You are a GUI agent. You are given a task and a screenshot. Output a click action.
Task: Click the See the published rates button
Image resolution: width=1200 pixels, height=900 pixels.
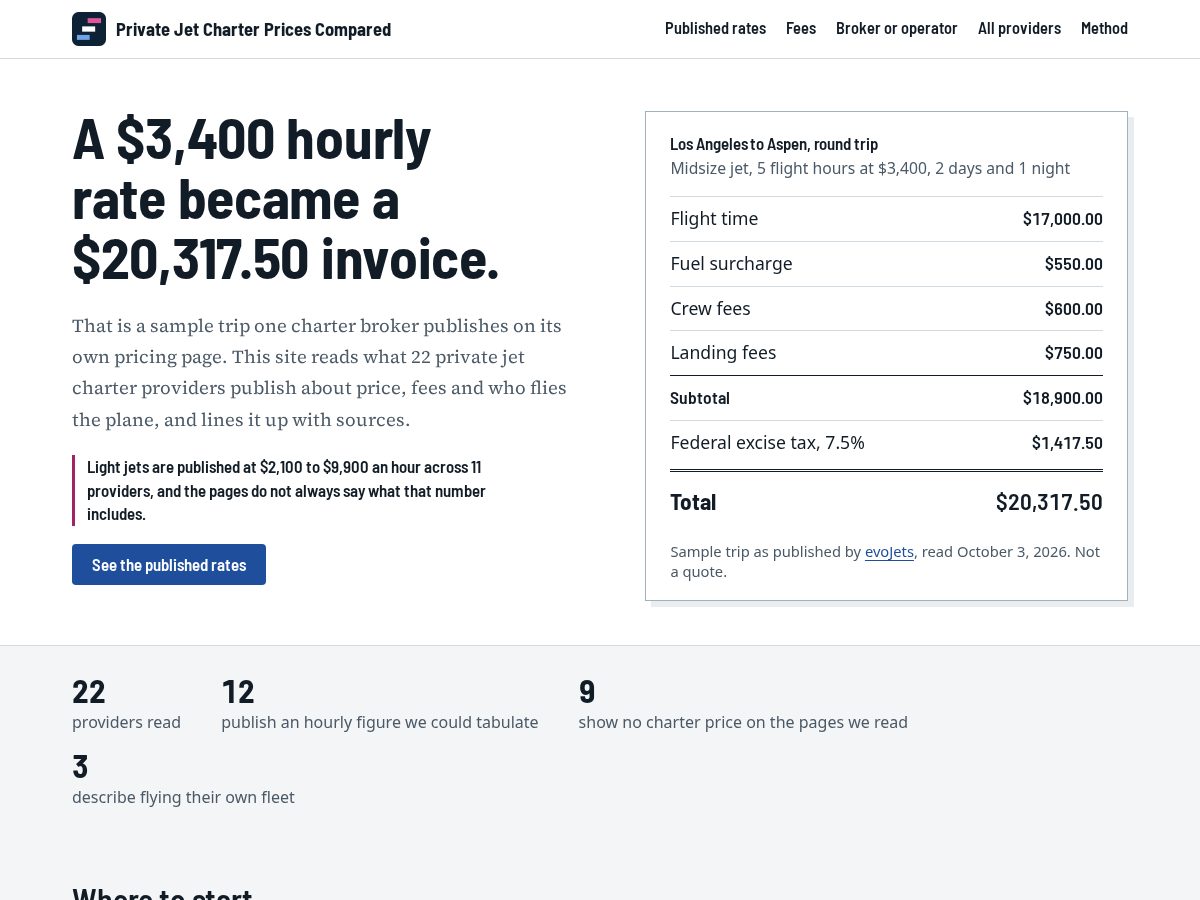[x=169, y=565]
